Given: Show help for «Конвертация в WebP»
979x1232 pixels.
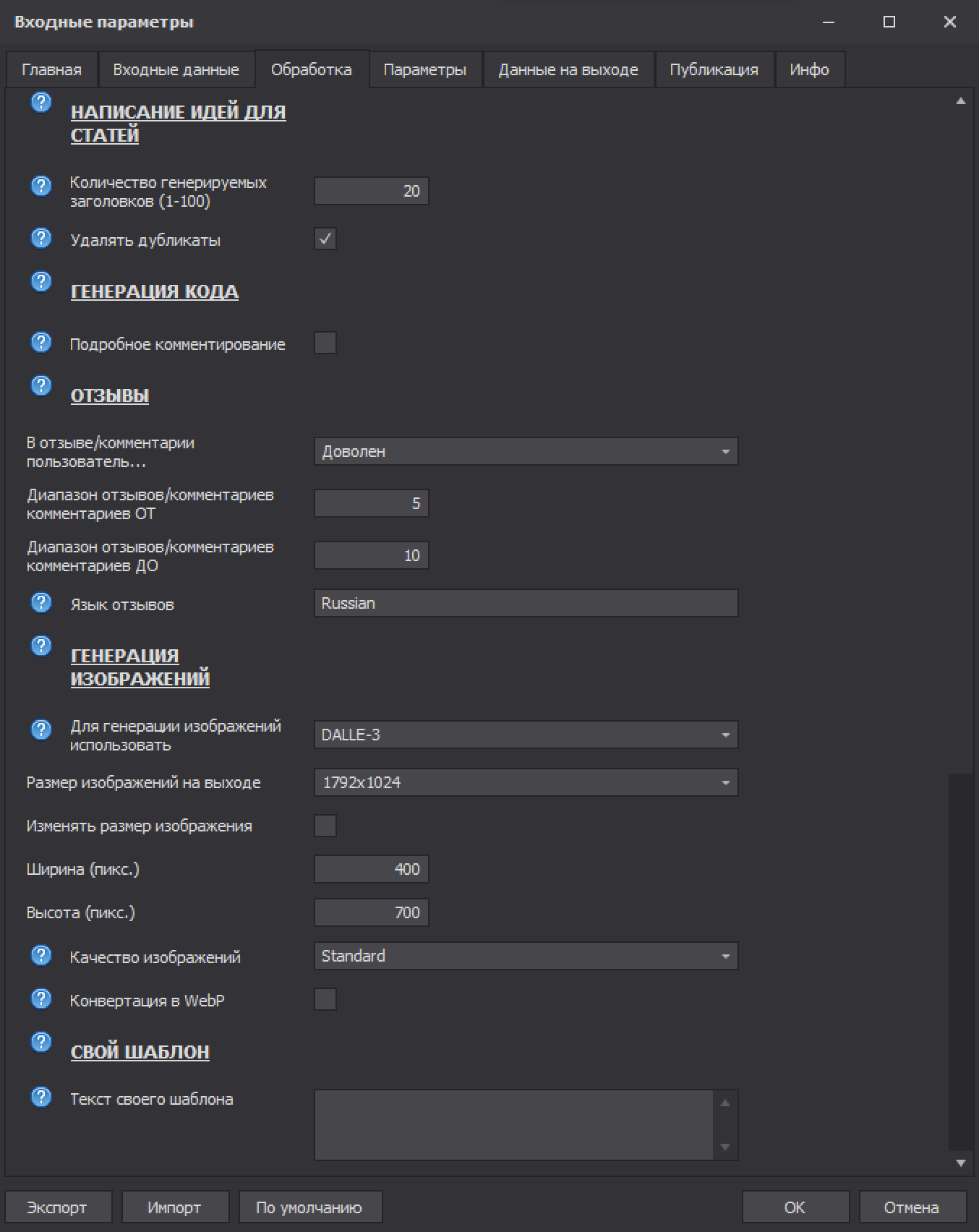Looking at the screenshot, I should [x=41, y=998].
